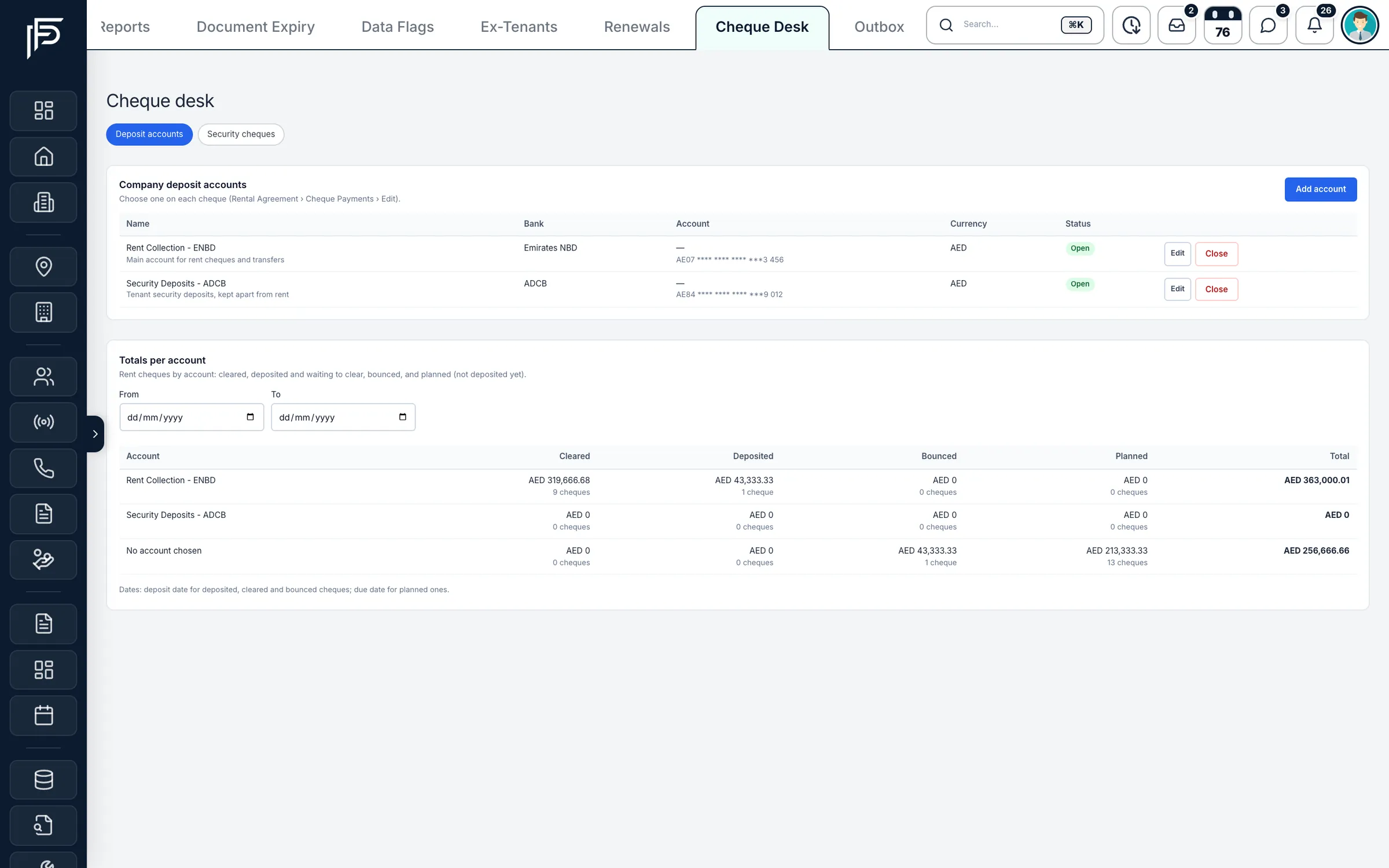Open the chat messages icon with badge 3
The image size is (1389, 868).
point(1268,25)
